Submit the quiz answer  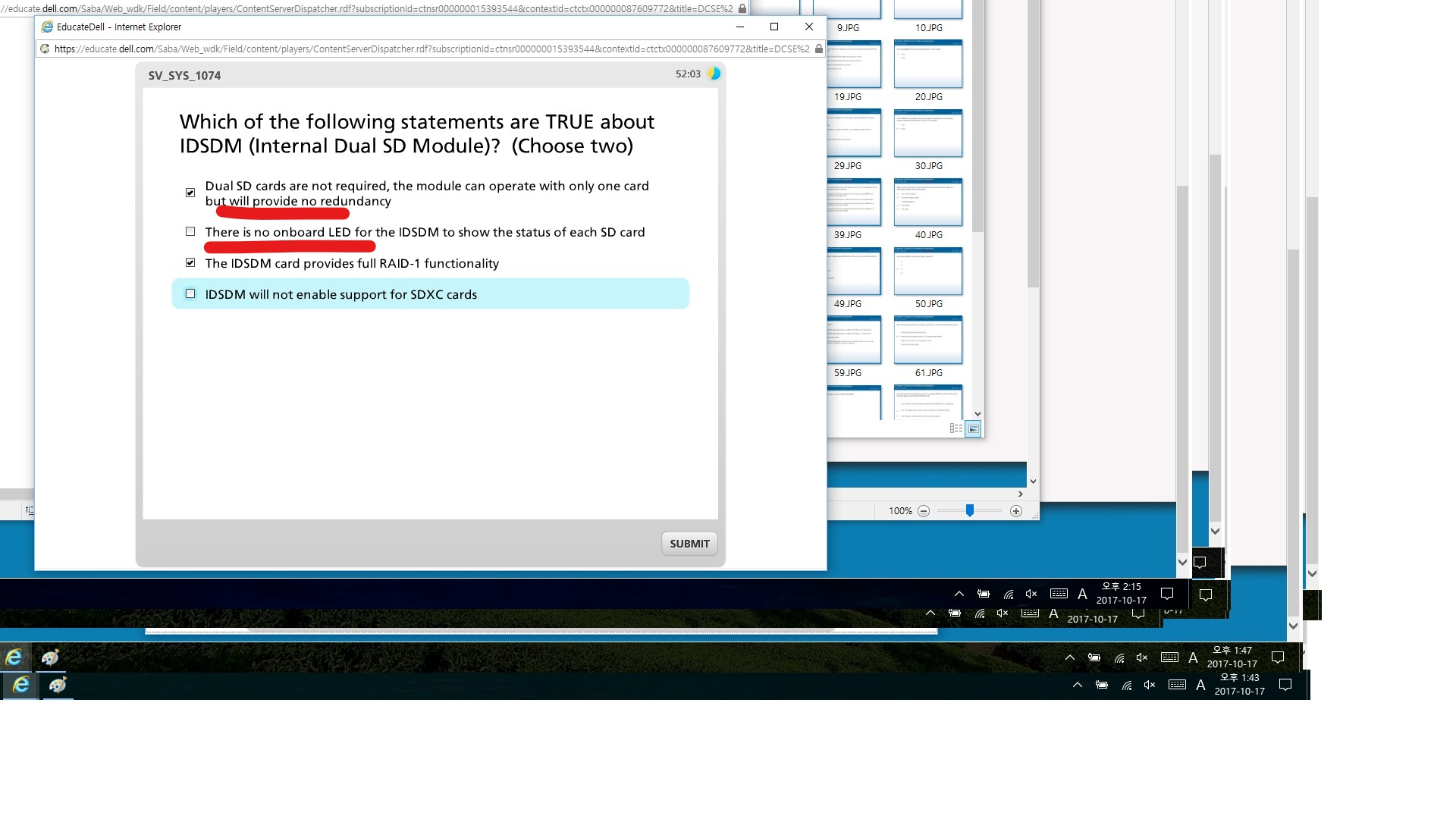click(x=689, y=544)
